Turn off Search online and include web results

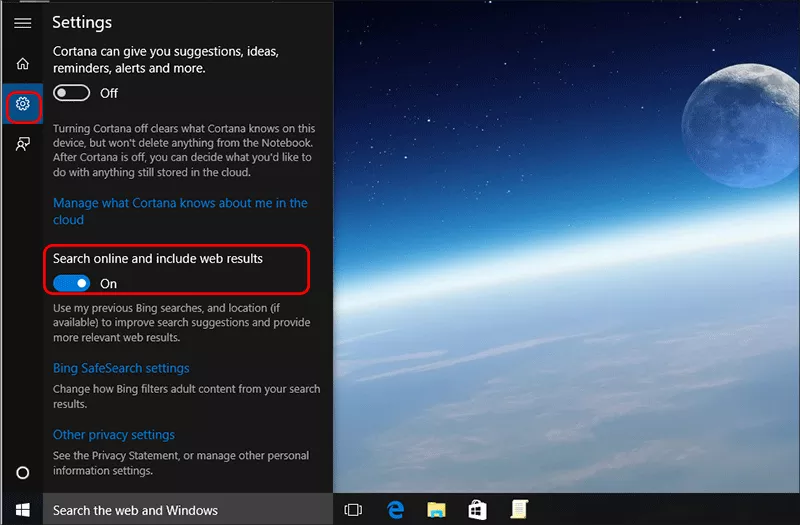click(71, 283)
